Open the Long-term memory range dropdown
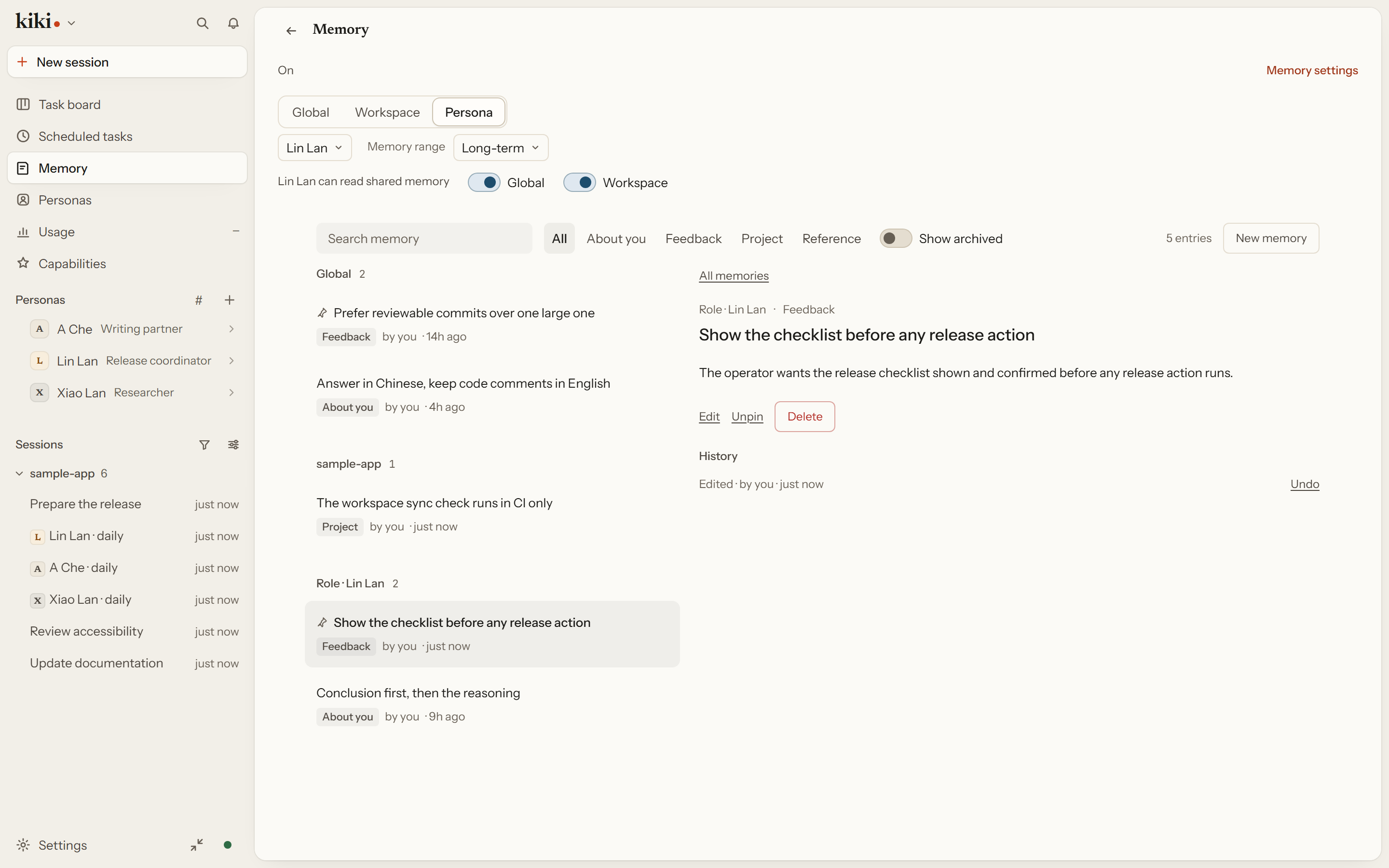 [x=501, y=148]
